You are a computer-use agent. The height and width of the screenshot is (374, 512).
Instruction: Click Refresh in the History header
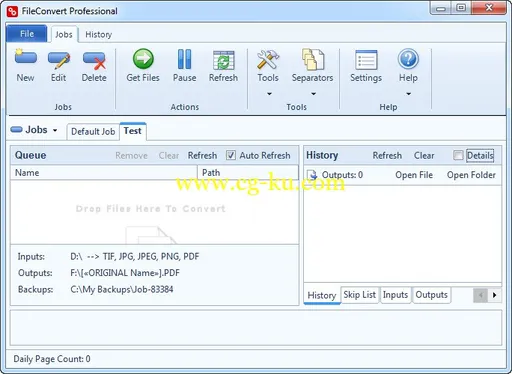point(387,156)
